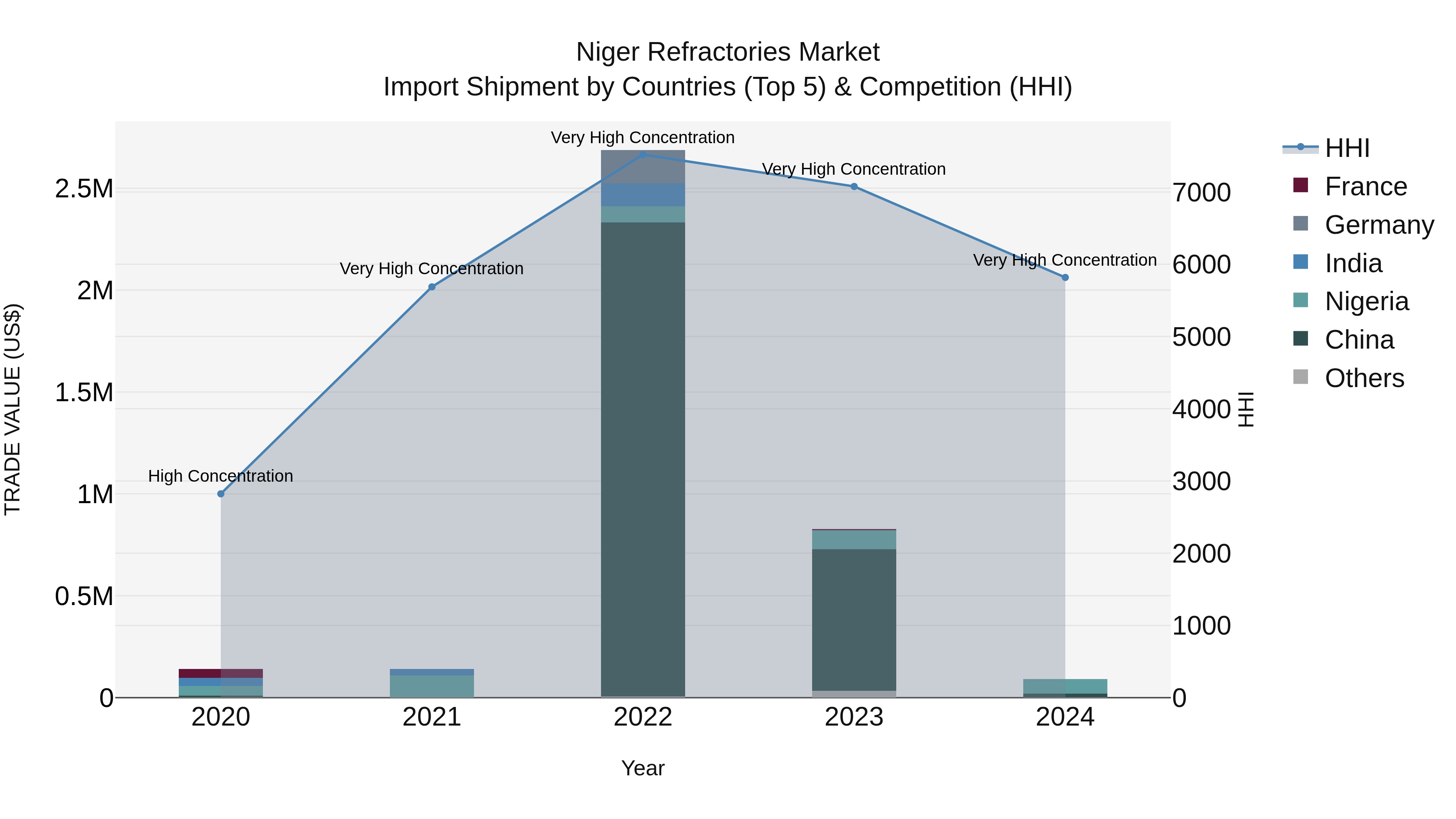Screen dimensions: 1456x819
Task: Click the Nigeria segment of 2021 bar
Action: point(432,686)
